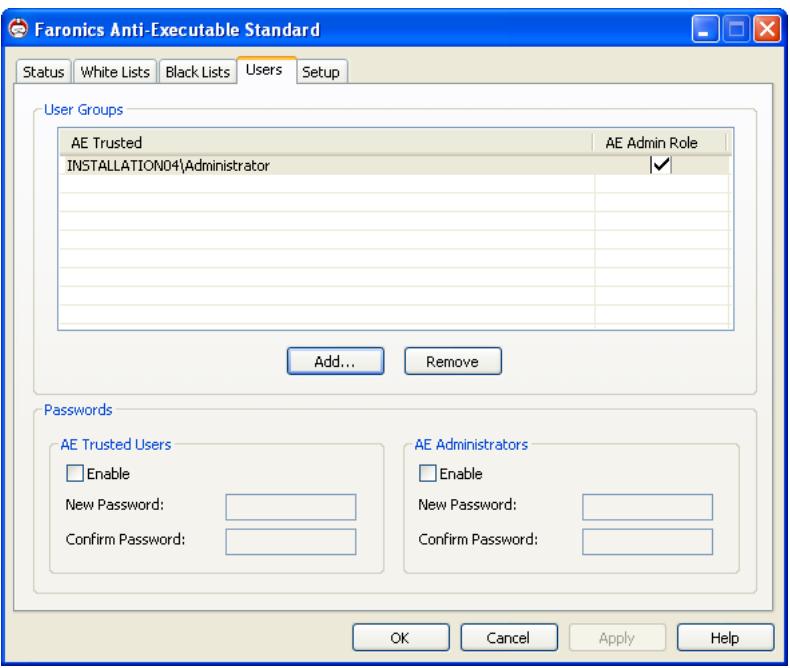The image size is (790, 668).
Task: Click the Add... button
Action: pos(335,361)
